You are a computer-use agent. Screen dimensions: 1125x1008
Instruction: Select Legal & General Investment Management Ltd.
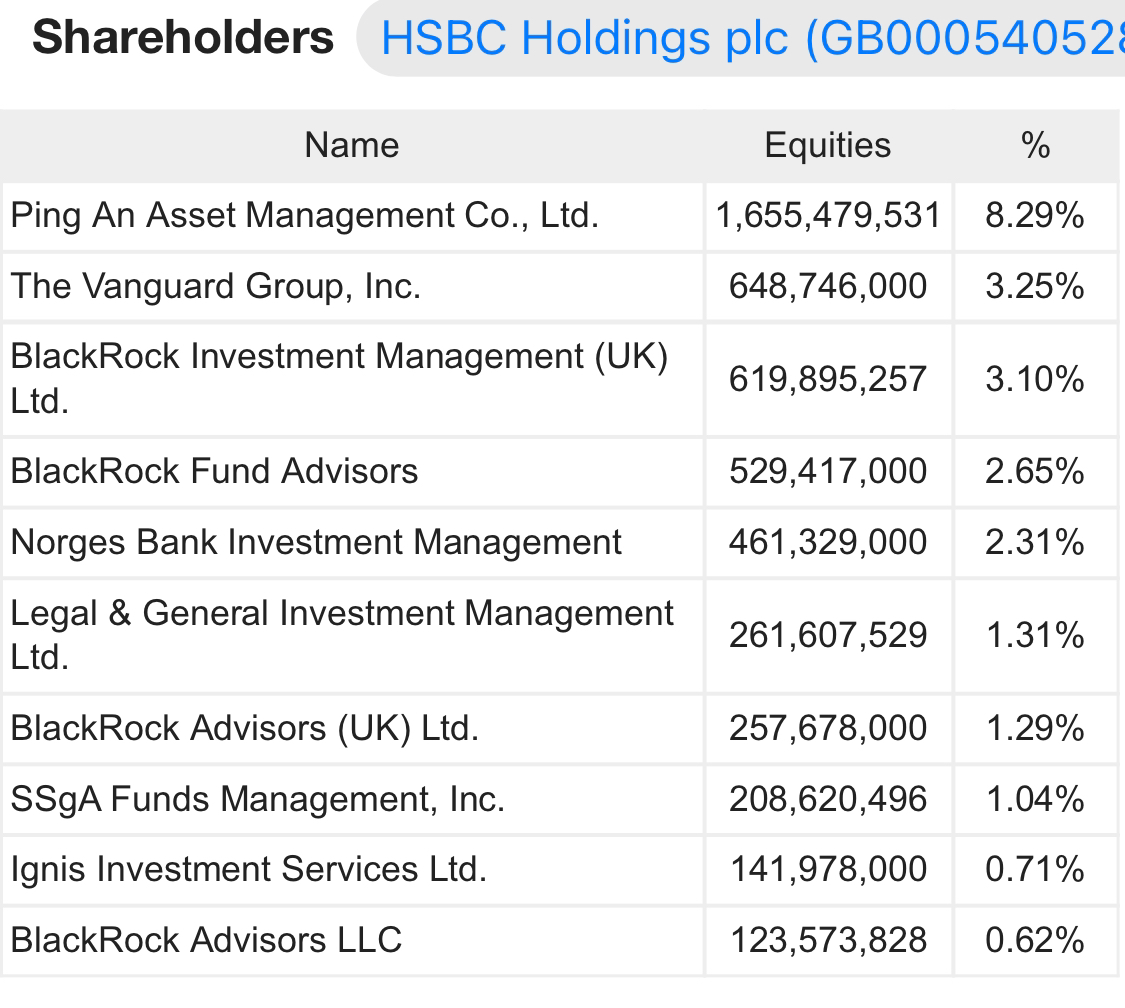(x=341, y=634)
